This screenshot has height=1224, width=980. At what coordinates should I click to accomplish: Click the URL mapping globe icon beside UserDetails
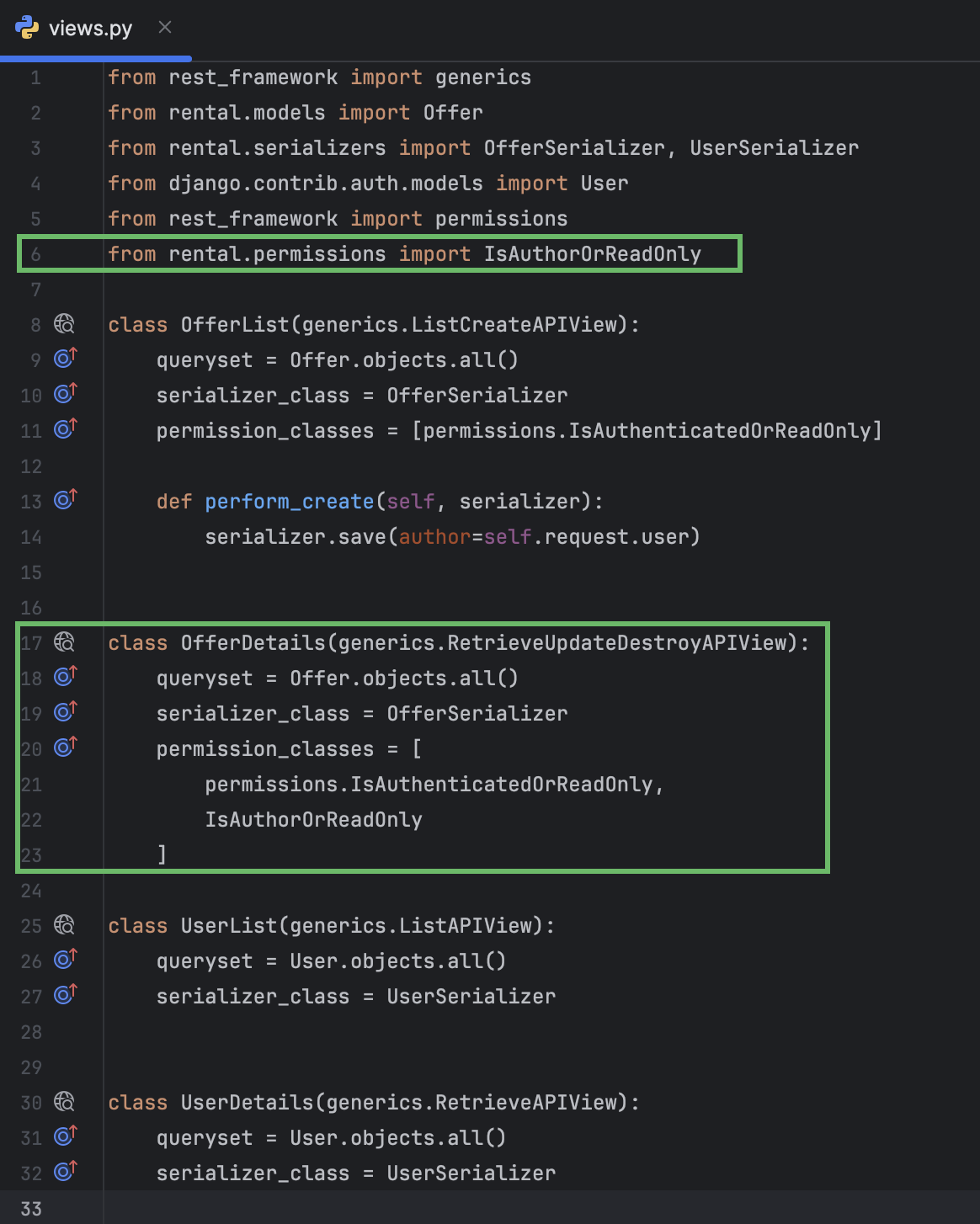tap(64, 1101)
